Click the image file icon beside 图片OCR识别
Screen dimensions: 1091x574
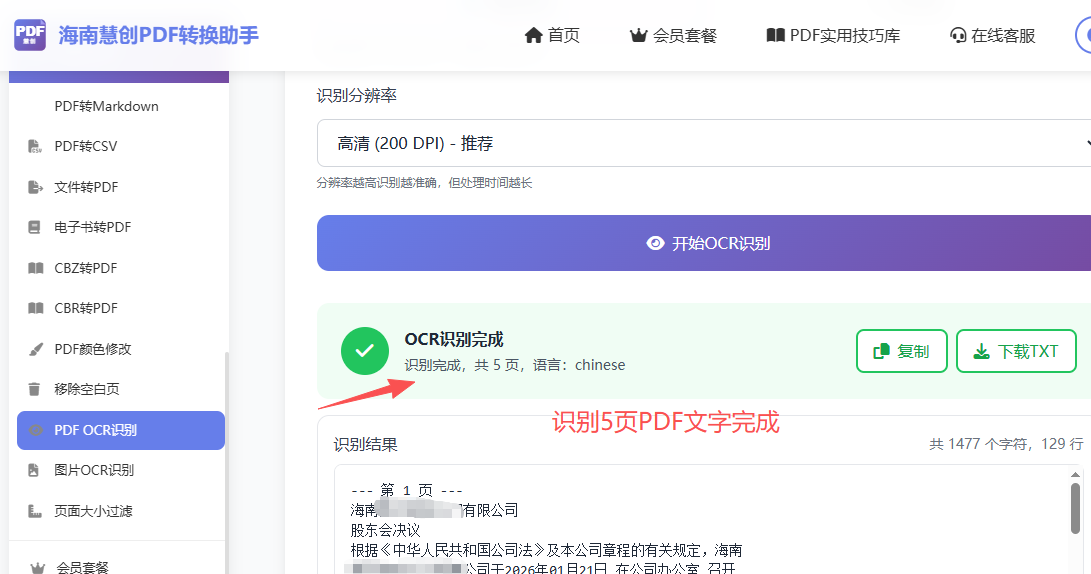click(33, 470)
